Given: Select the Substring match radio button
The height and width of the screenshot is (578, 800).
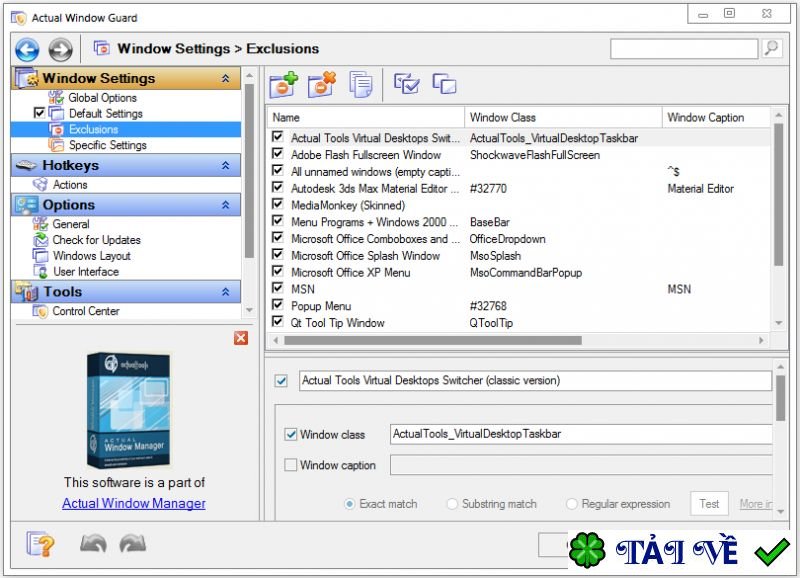Looking at the screenshot, I should (x=453, y=504).
